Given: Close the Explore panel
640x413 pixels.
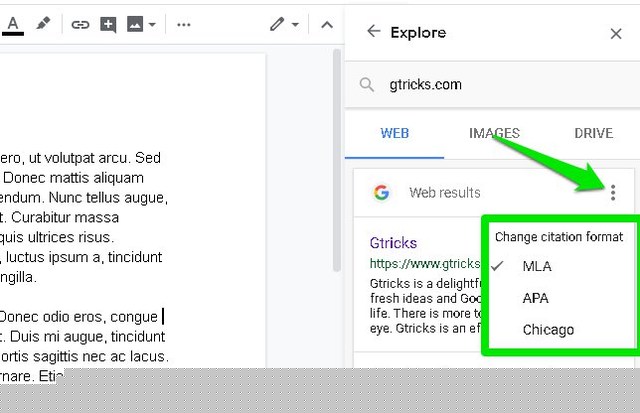Looking at the screenshot, I should [x=616, y=33].
